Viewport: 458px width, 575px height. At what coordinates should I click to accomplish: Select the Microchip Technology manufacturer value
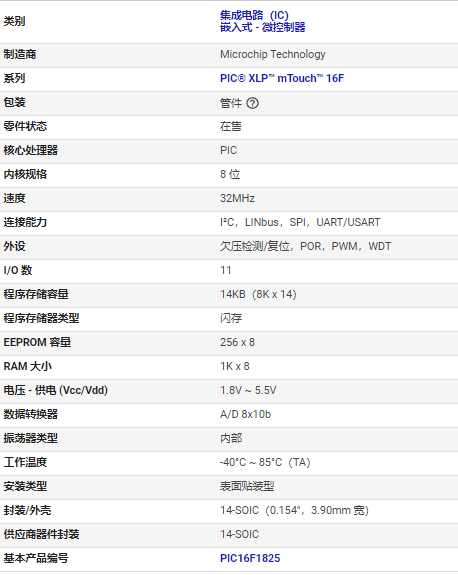coord(272,54)
